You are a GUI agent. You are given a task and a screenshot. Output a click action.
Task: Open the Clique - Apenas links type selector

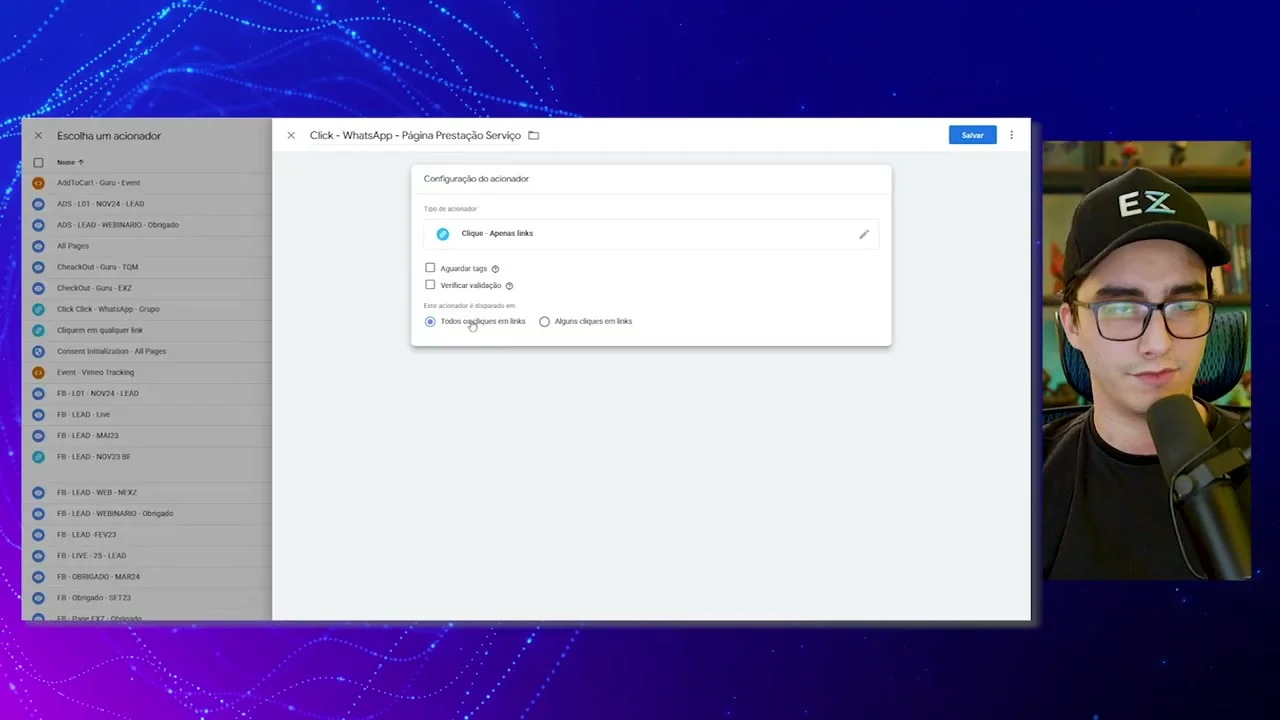pos(651,234)
